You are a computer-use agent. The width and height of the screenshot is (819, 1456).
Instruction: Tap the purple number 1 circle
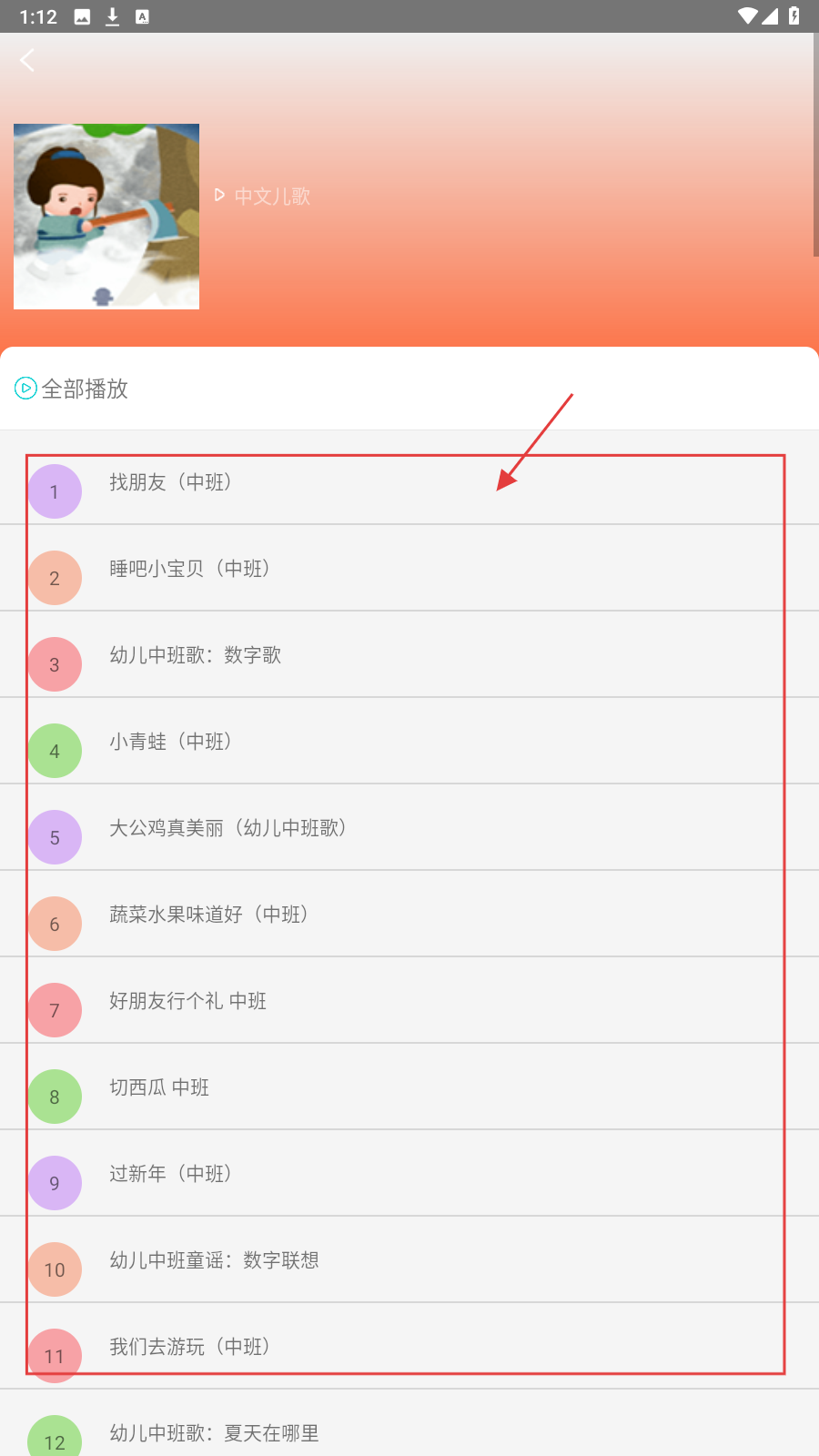pyautogui.click(x=55, y=491)
